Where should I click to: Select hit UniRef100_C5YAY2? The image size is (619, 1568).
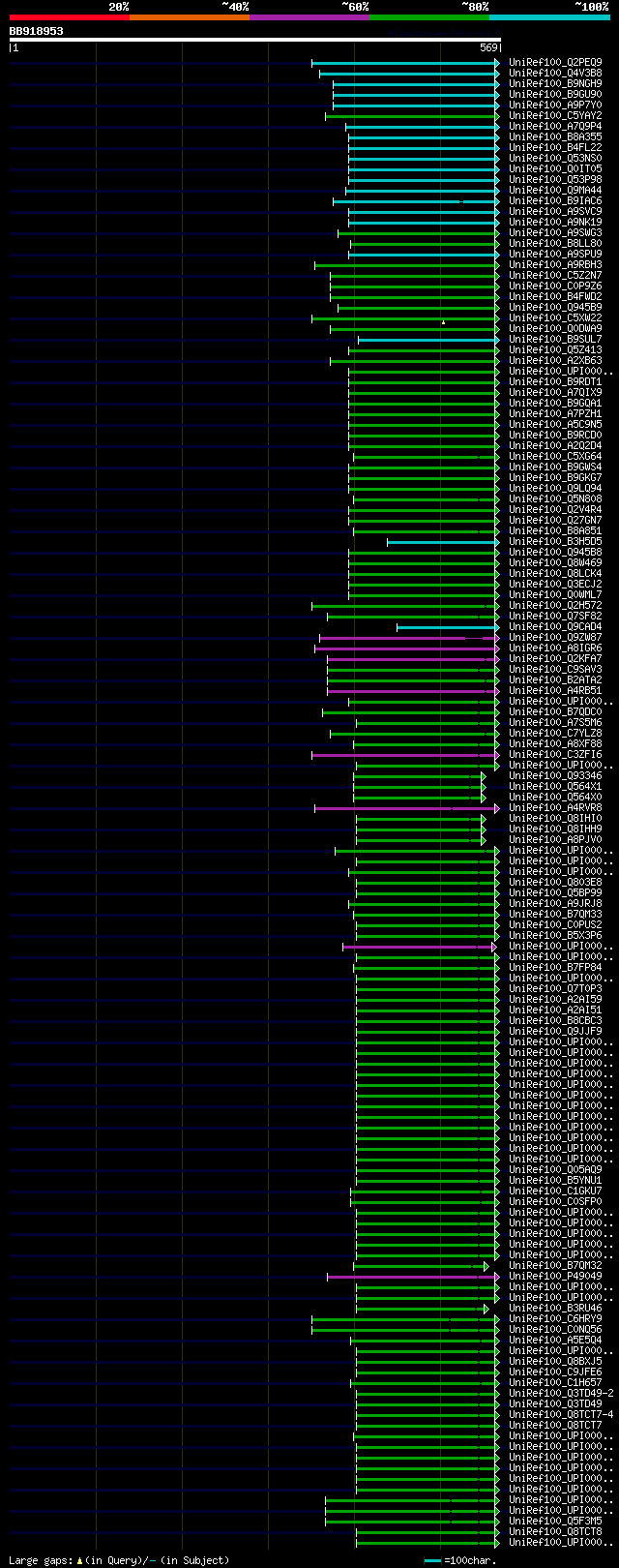coord(555,115)
